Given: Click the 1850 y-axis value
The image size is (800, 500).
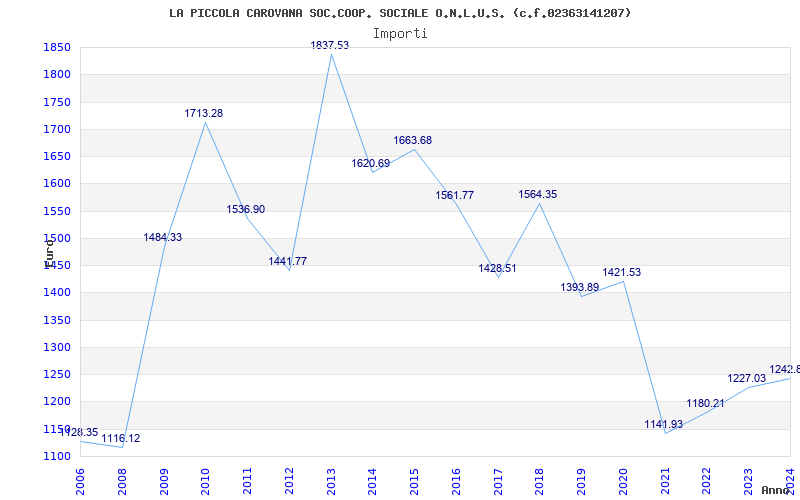Looking at the screenshot, I should (57, 47).
